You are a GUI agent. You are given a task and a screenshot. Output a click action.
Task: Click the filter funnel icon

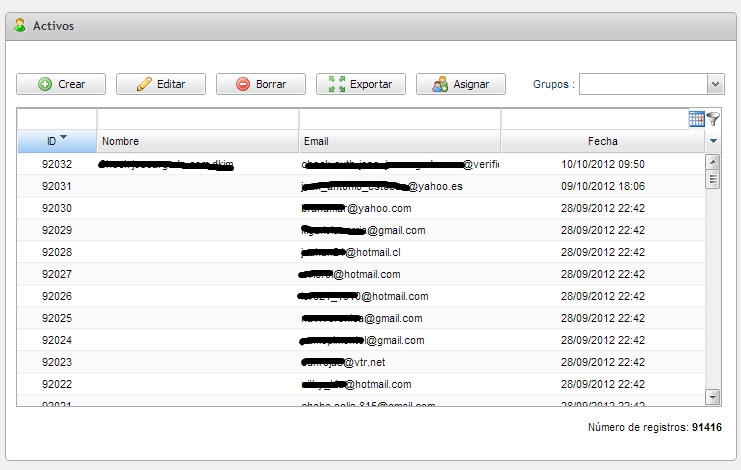coord(713,119)
